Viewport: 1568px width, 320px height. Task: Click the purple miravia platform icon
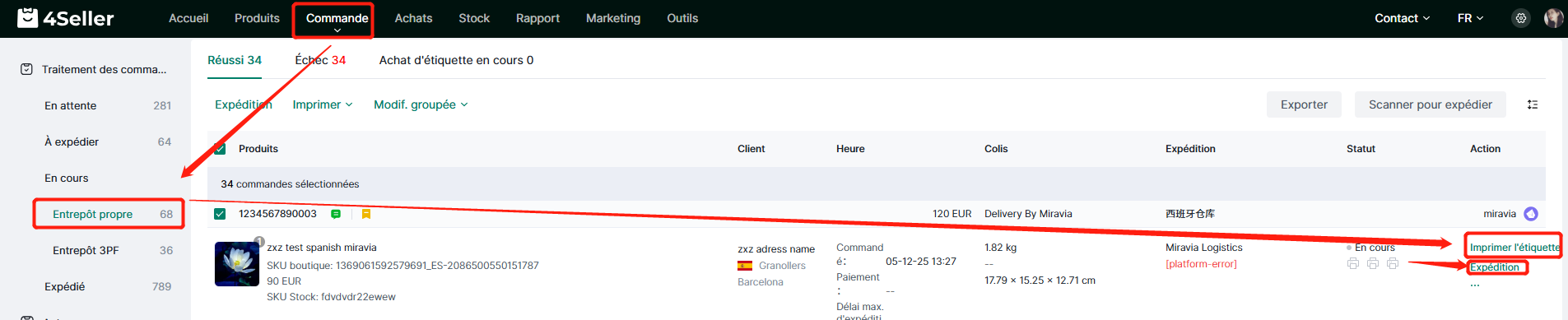pyautogui.click(x=1531, y=214)
